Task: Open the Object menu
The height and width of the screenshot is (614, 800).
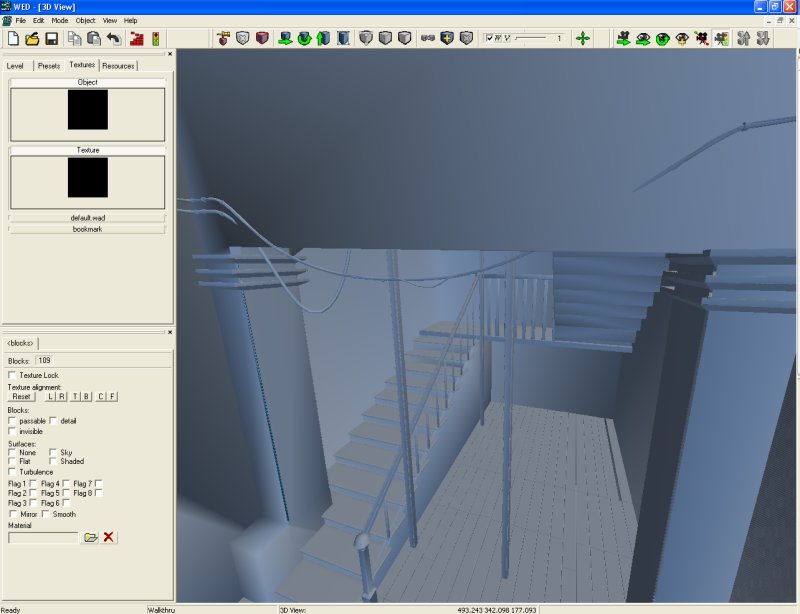Action: pos(86,20)
